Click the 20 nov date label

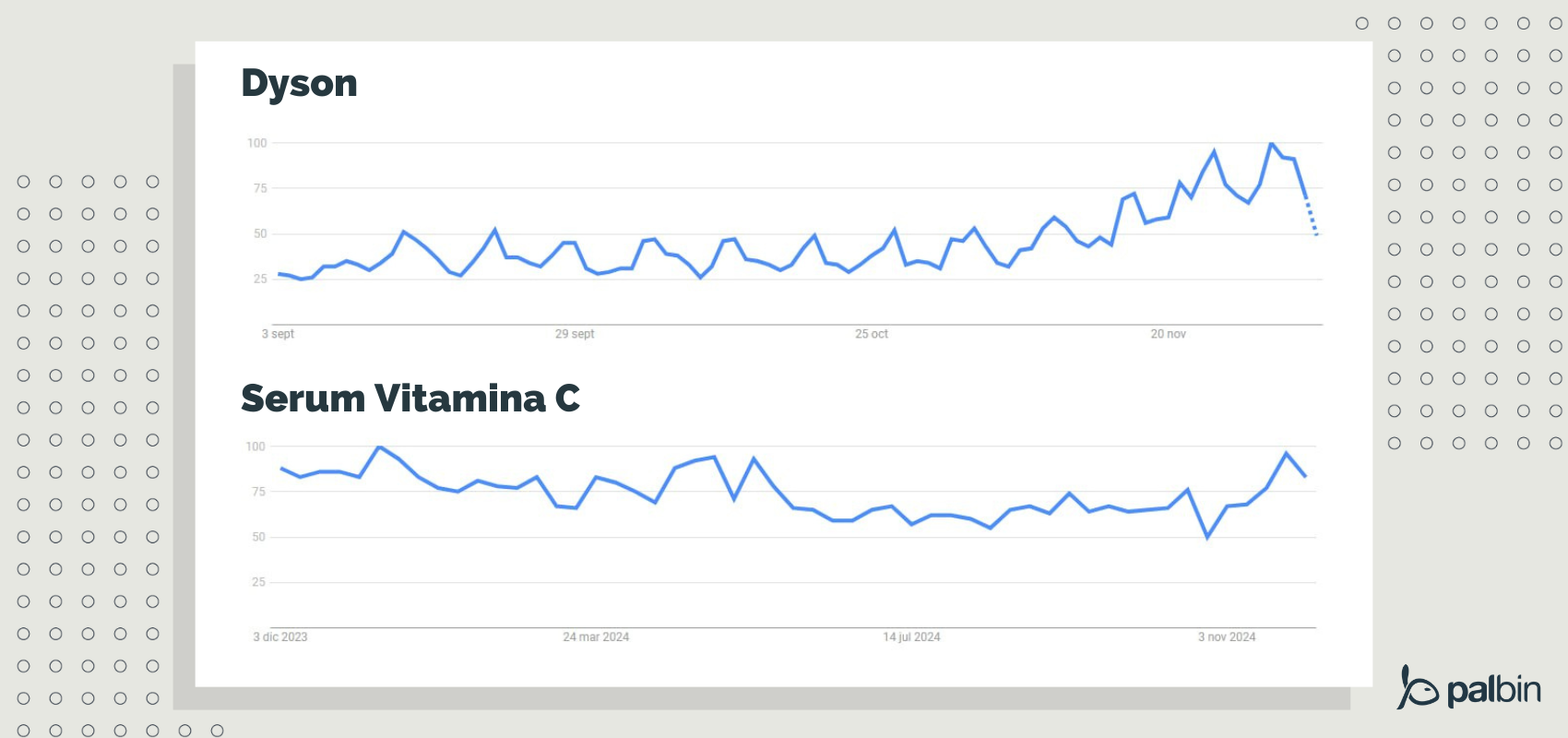(x=1168, y=334)
